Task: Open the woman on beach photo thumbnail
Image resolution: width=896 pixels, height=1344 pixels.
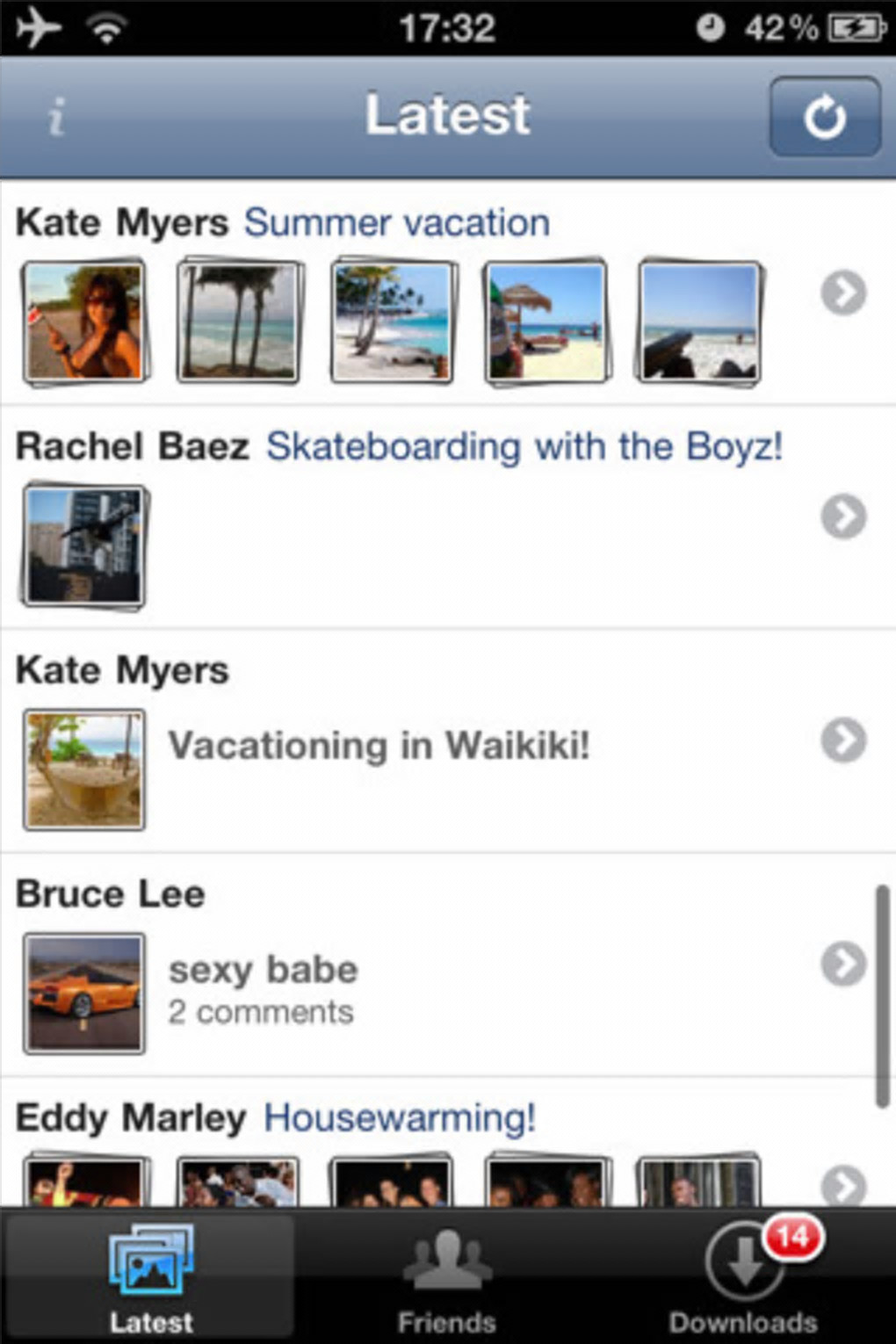Action: 84,322
